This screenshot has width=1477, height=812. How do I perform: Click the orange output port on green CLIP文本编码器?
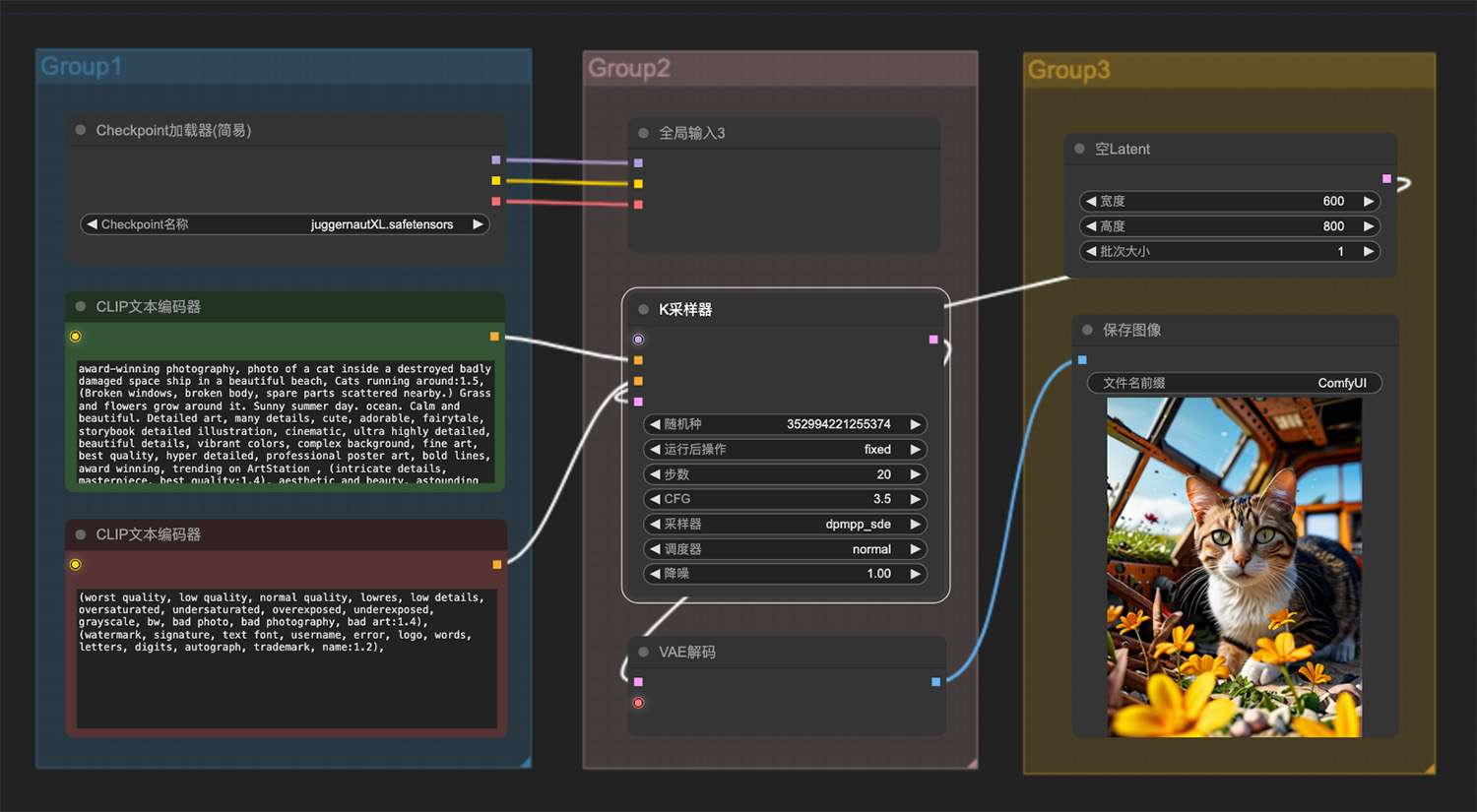pos(494,337)
